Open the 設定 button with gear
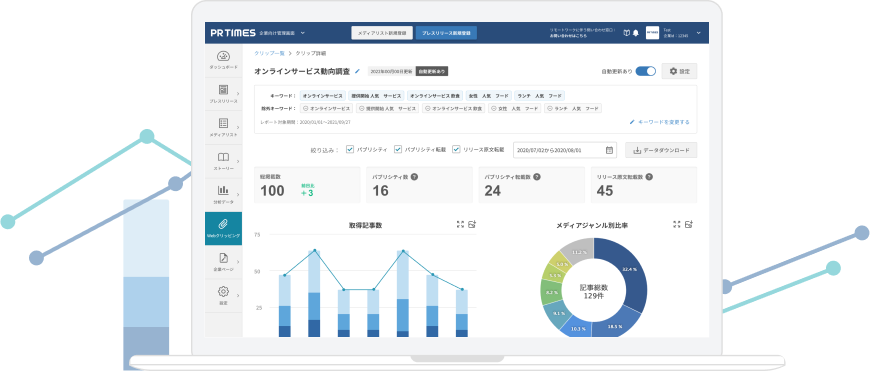The width and height of the screenshot is (870, 371). point(679,71)
